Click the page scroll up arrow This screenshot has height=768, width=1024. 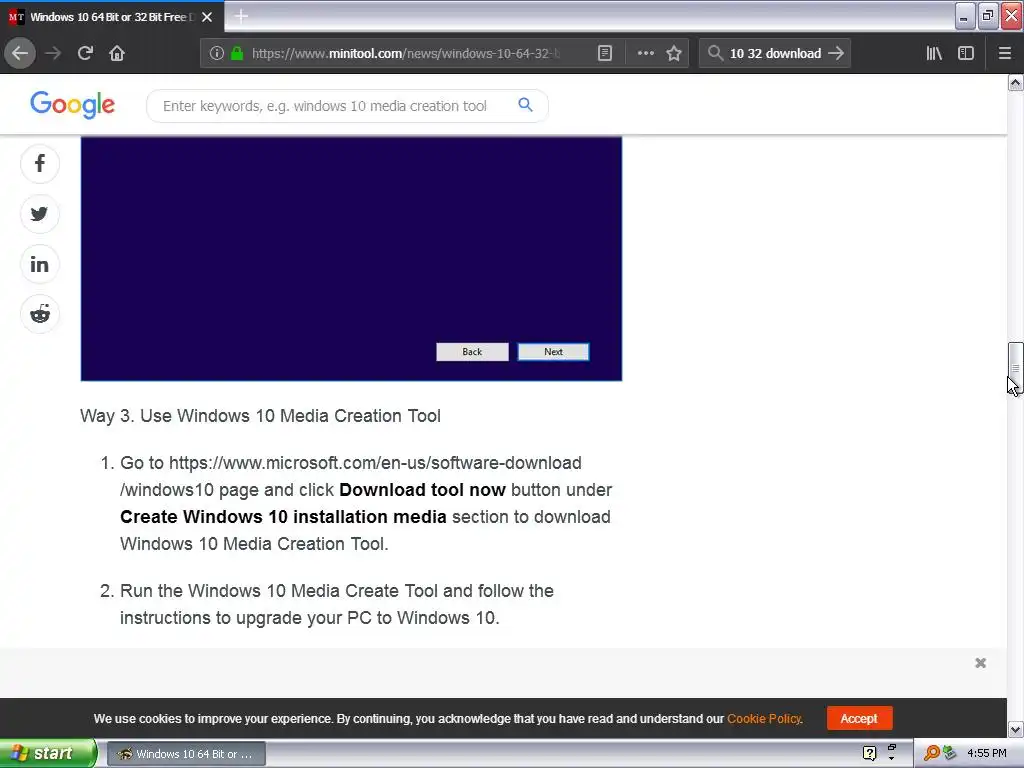click(x=1015, y=82)
